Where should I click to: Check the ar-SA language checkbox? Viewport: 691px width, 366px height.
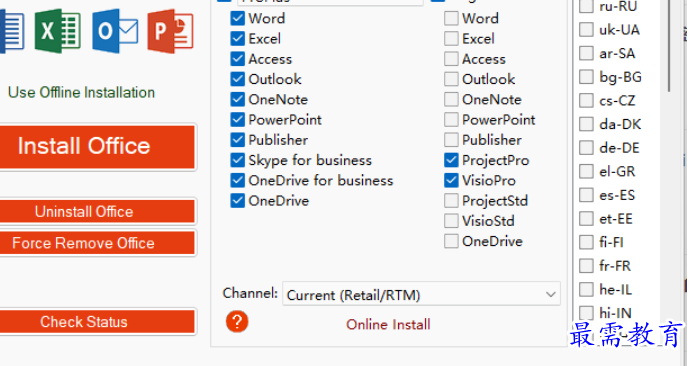(x=586, y=53)
